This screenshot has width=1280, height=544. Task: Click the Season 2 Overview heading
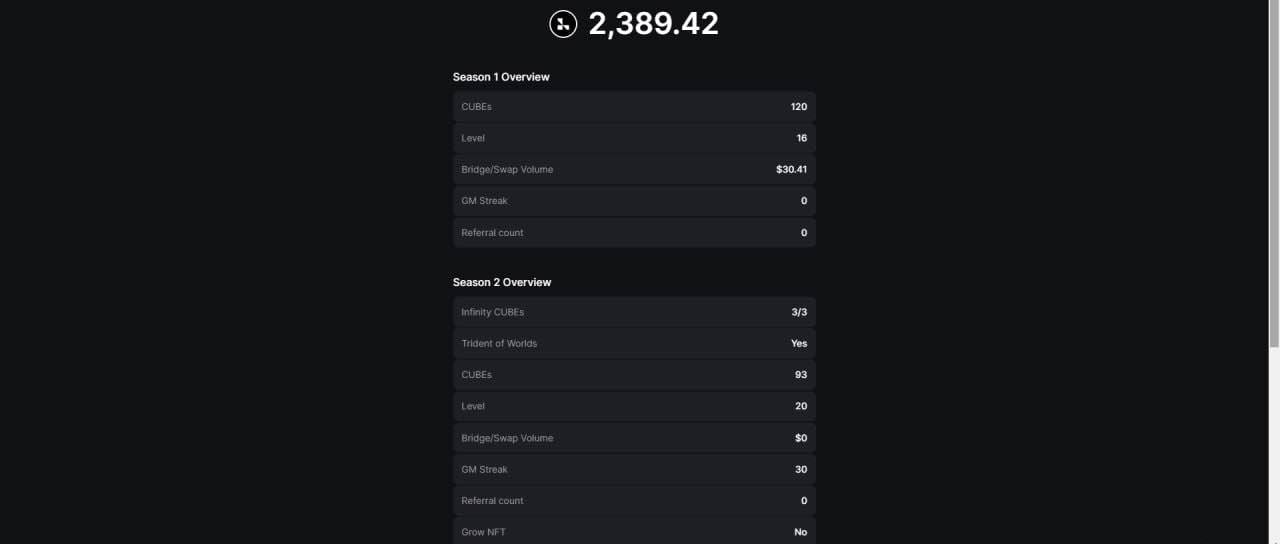coord(502,282)
